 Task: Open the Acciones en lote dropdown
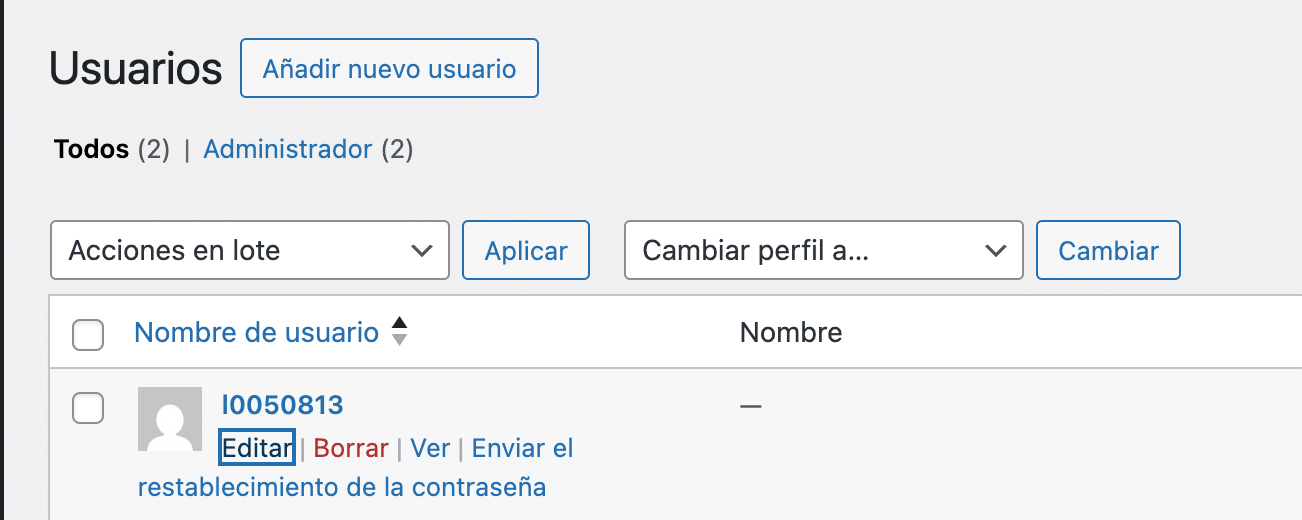(249, 250)
